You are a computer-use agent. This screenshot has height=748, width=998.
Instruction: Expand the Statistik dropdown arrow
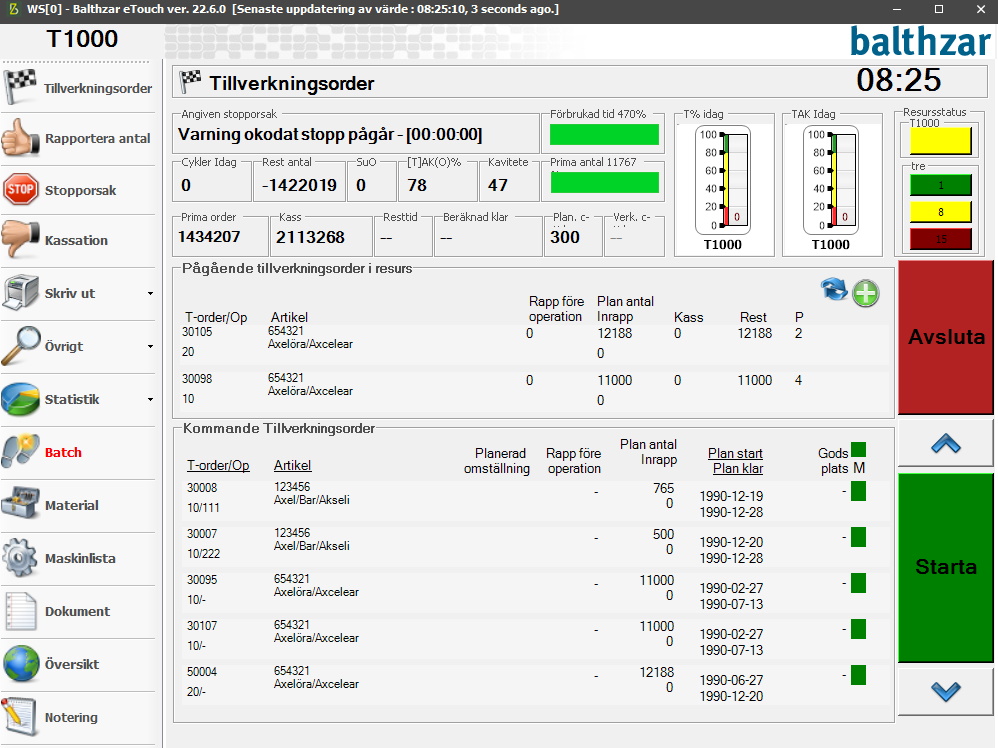[150, 399]
